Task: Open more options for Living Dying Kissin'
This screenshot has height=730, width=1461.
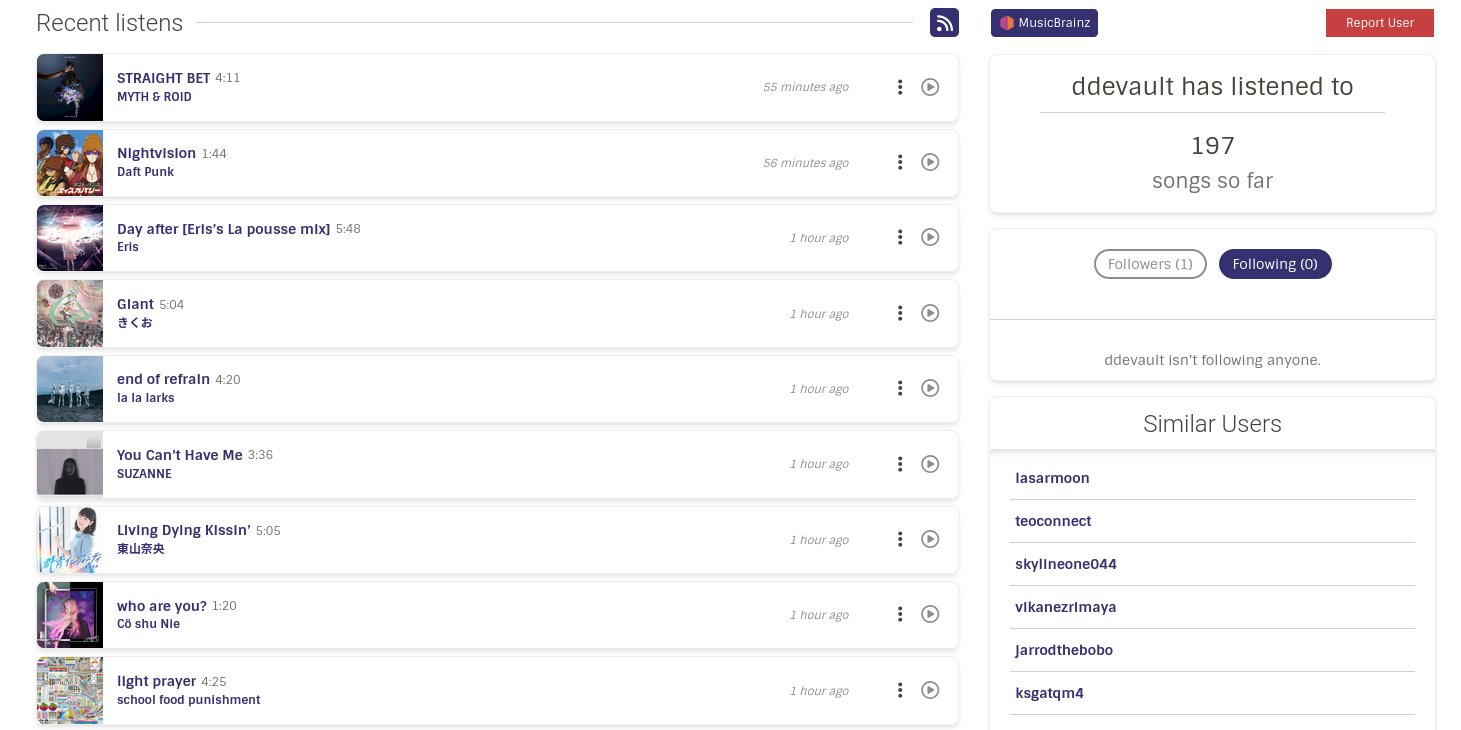Action: click(900, 539)
